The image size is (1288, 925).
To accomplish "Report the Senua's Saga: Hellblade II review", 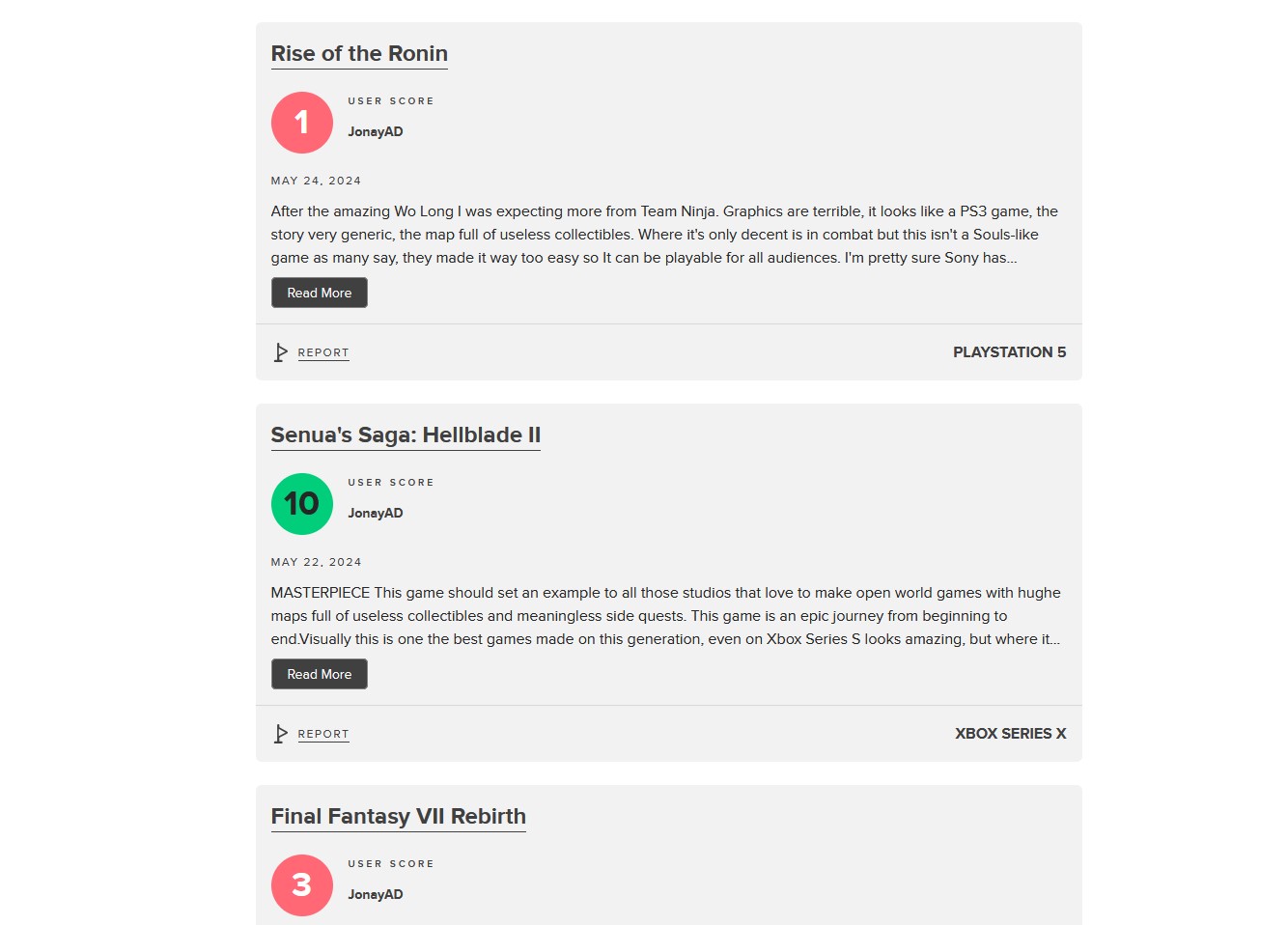I will (x=323, y=735).
